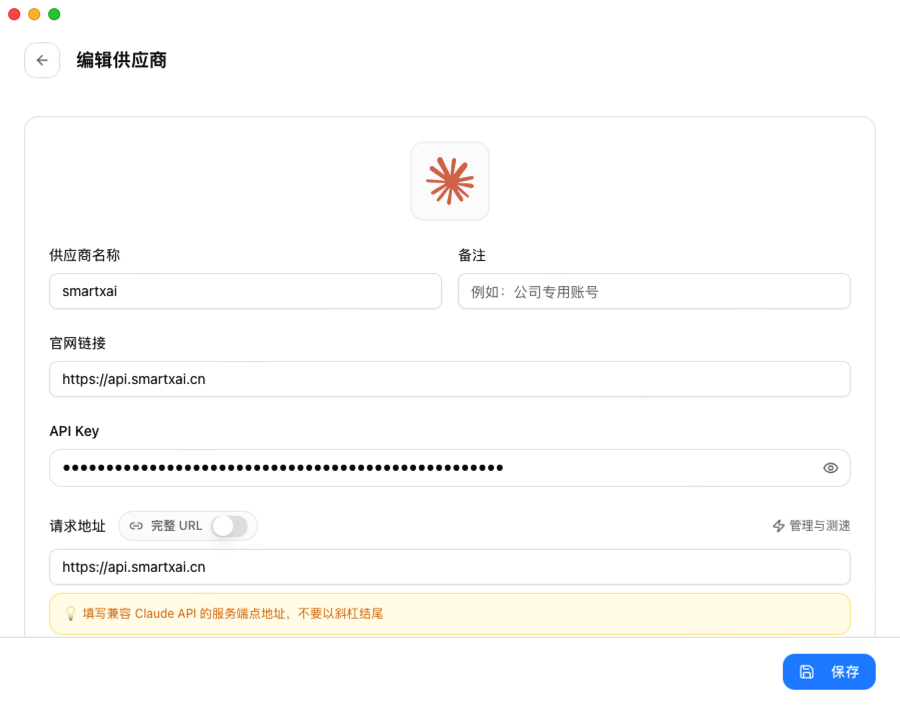Close the window with the red button

coord(14,14)
